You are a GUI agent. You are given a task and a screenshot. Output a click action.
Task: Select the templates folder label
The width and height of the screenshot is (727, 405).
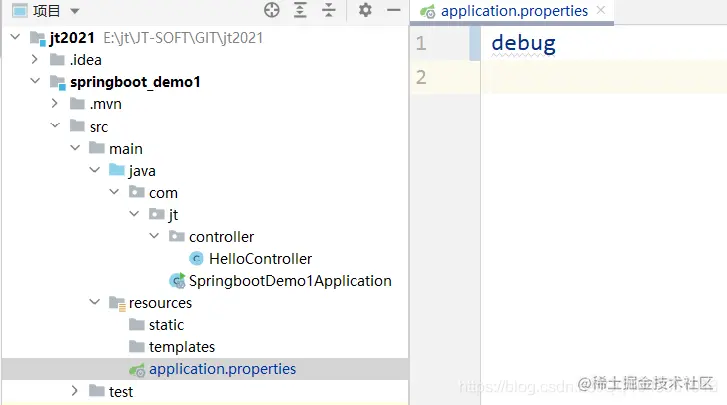coord(182,347)
